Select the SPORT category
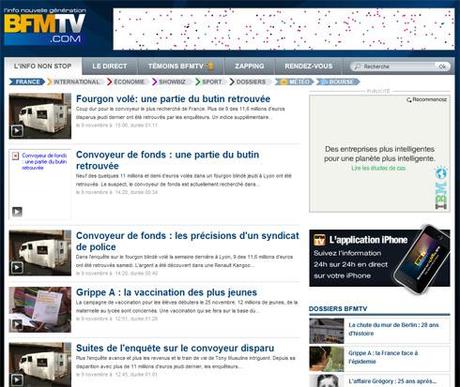Viewport: 460px width, 387px height. tap(211, 82)
